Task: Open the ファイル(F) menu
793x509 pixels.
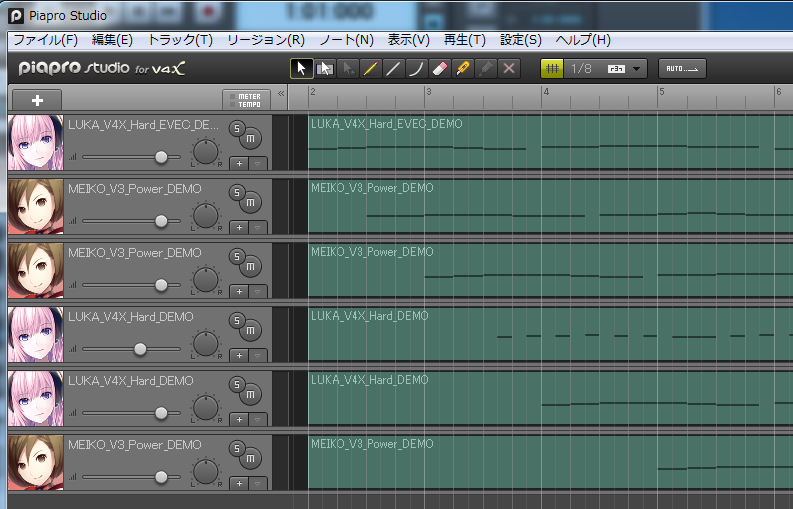Action: (45, 40)
